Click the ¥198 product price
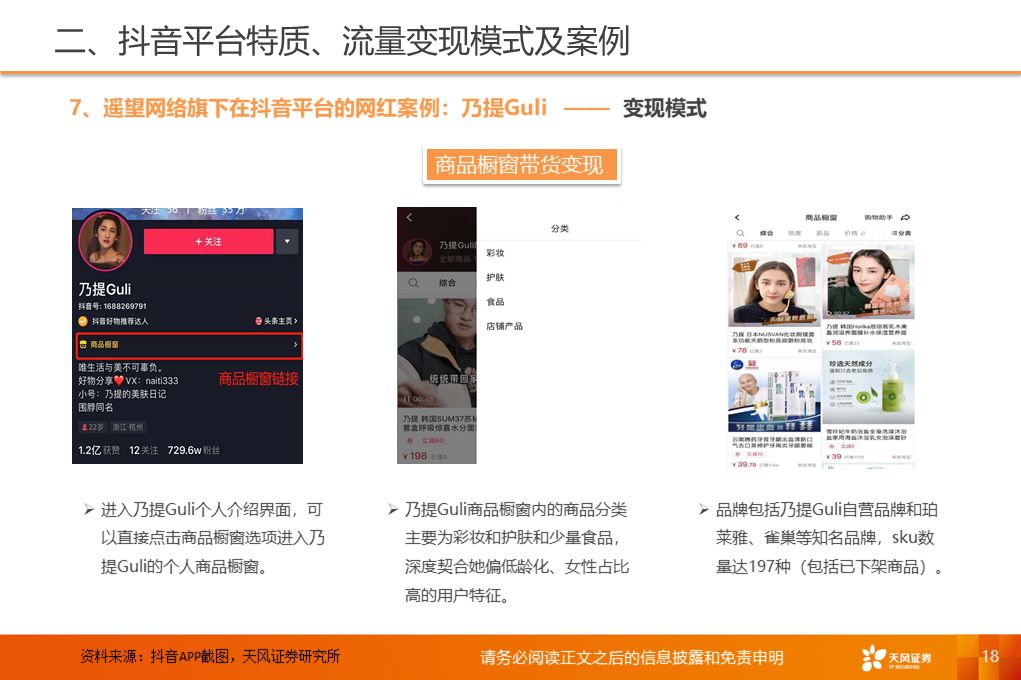1021x680 pixels. tap(414, 456)
